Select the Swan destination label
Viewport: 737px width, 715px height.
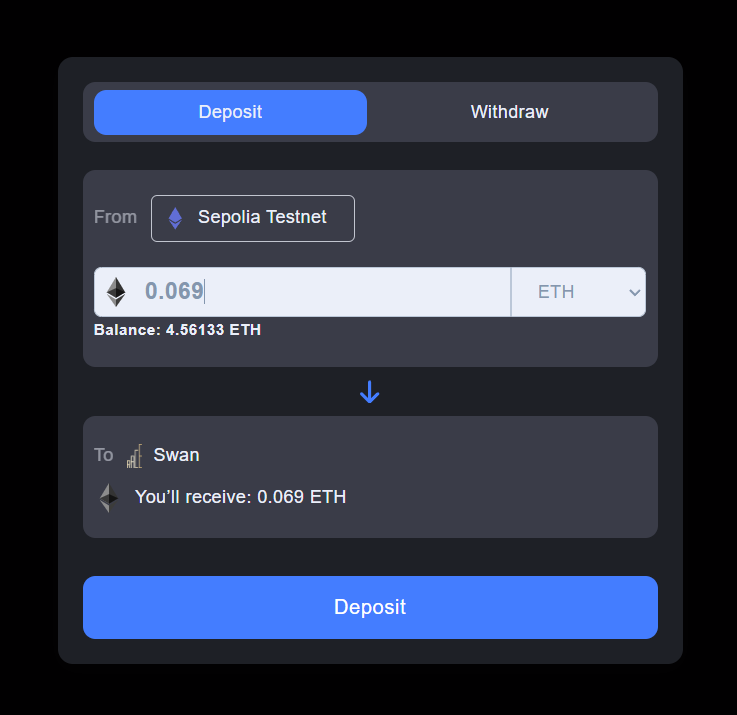click(x=177, y=455)
